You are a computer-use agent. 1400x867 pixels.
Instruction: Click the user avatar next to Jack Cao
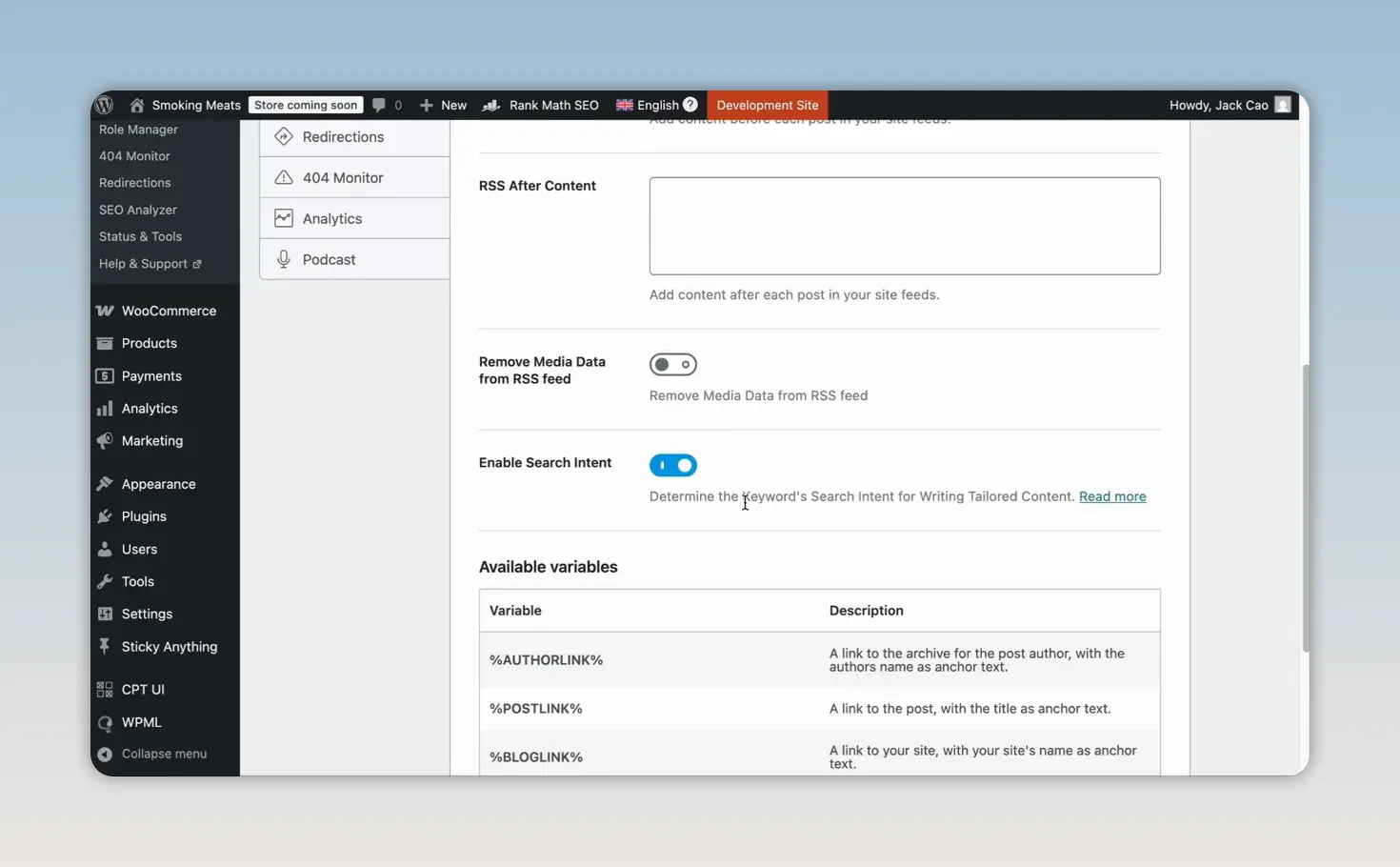[x=1283, y=105]
